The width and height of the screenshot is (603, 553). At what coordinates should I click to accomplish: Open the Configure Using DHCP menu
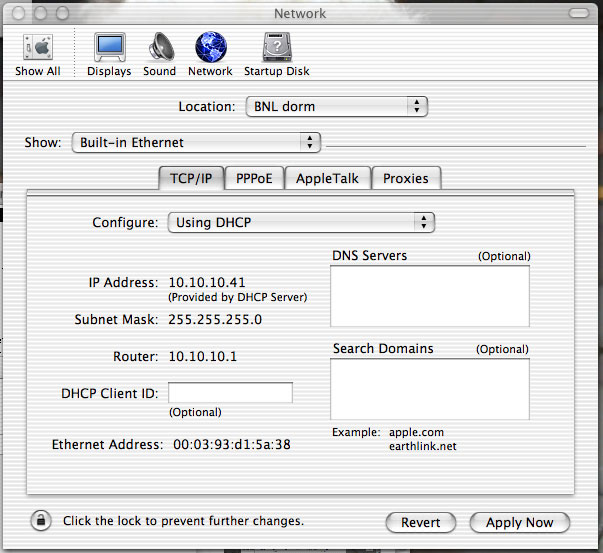pos(300,222)
